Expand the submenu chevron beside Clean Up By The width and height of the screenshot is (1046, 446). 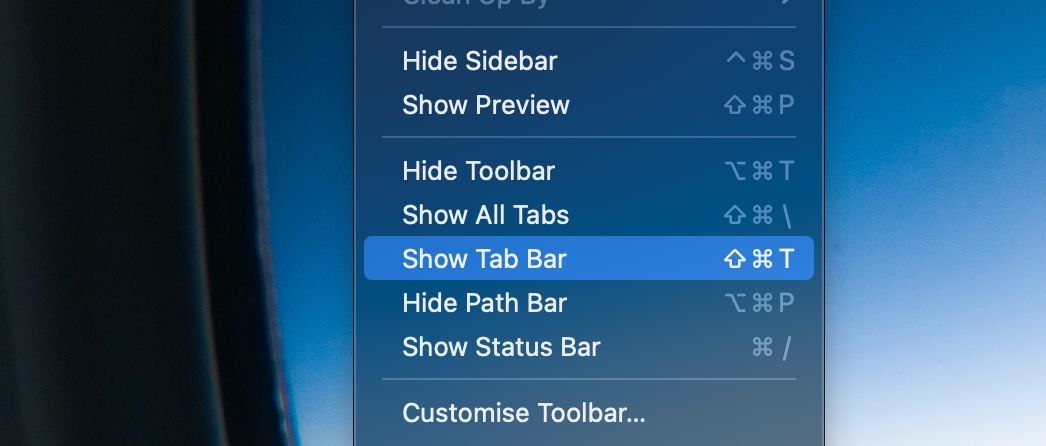click(x=789, y=2)
